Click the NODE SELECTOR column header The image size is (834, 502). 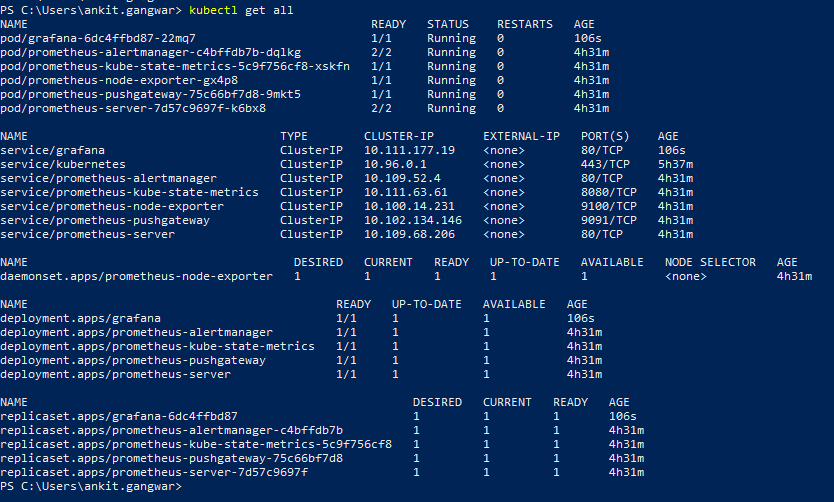(x=710, y=262)
